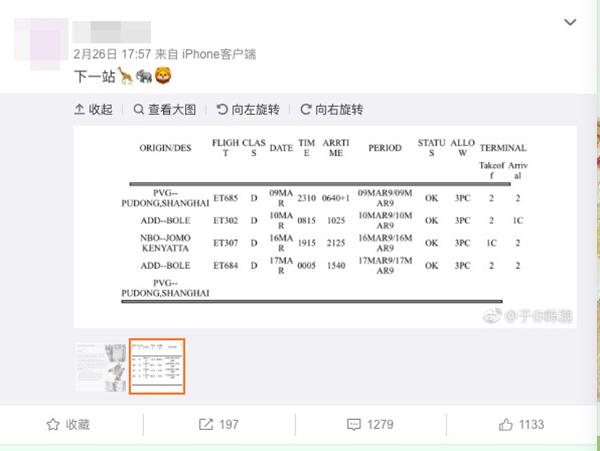Click the lion emoji in post text

[x=163, y=76]
